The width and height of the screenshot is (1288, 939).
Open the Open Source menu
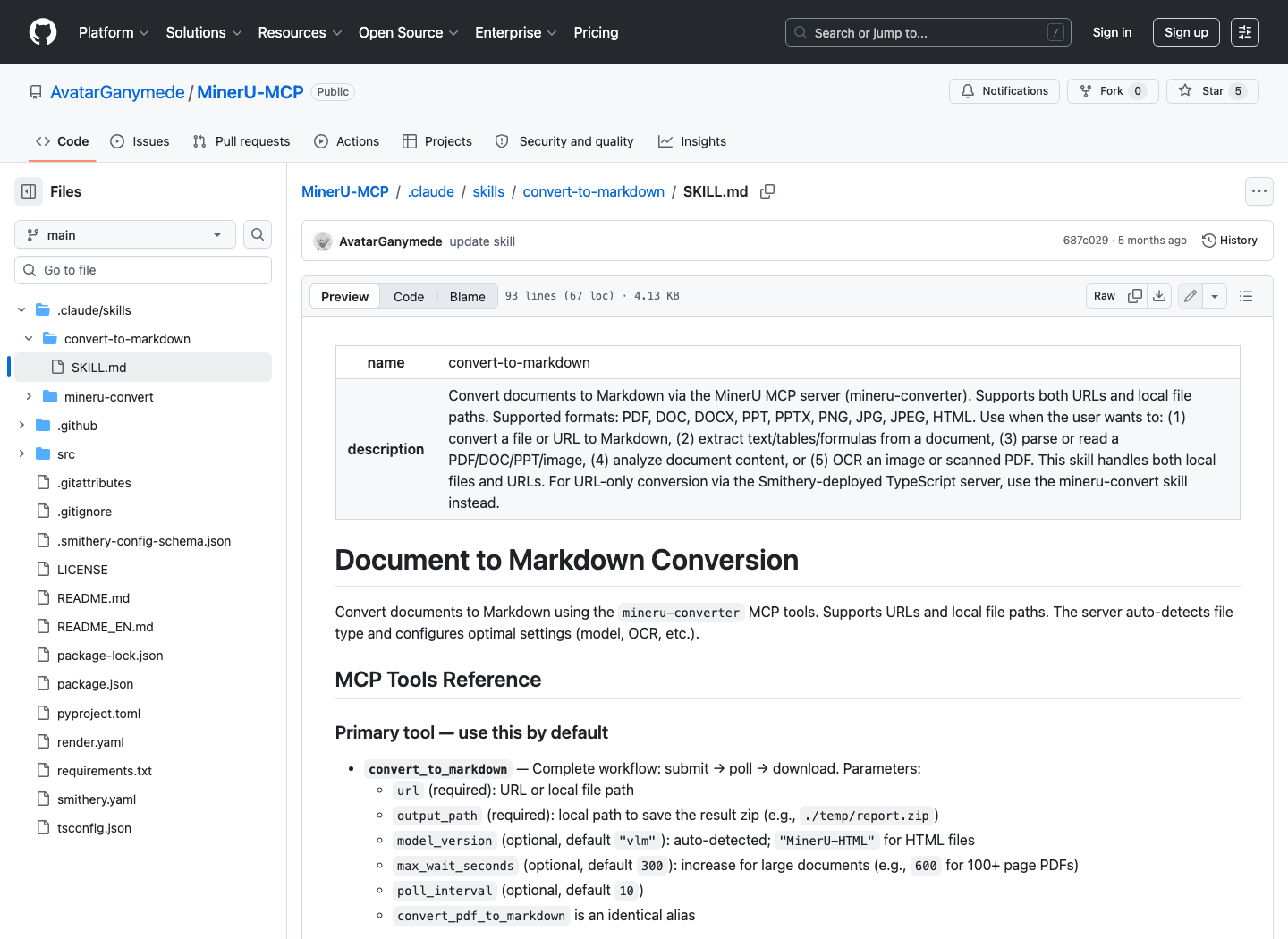(408, 32)
